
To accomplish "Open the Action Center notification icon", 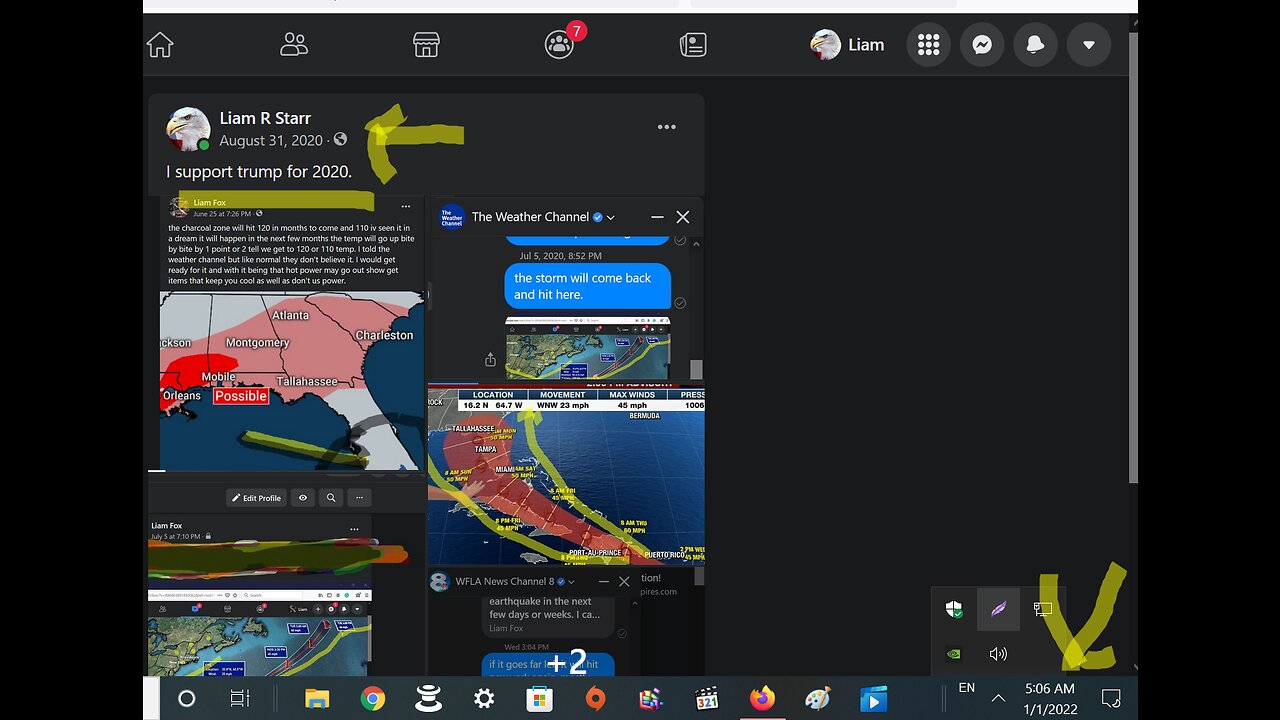I will tap(1110, 698).
